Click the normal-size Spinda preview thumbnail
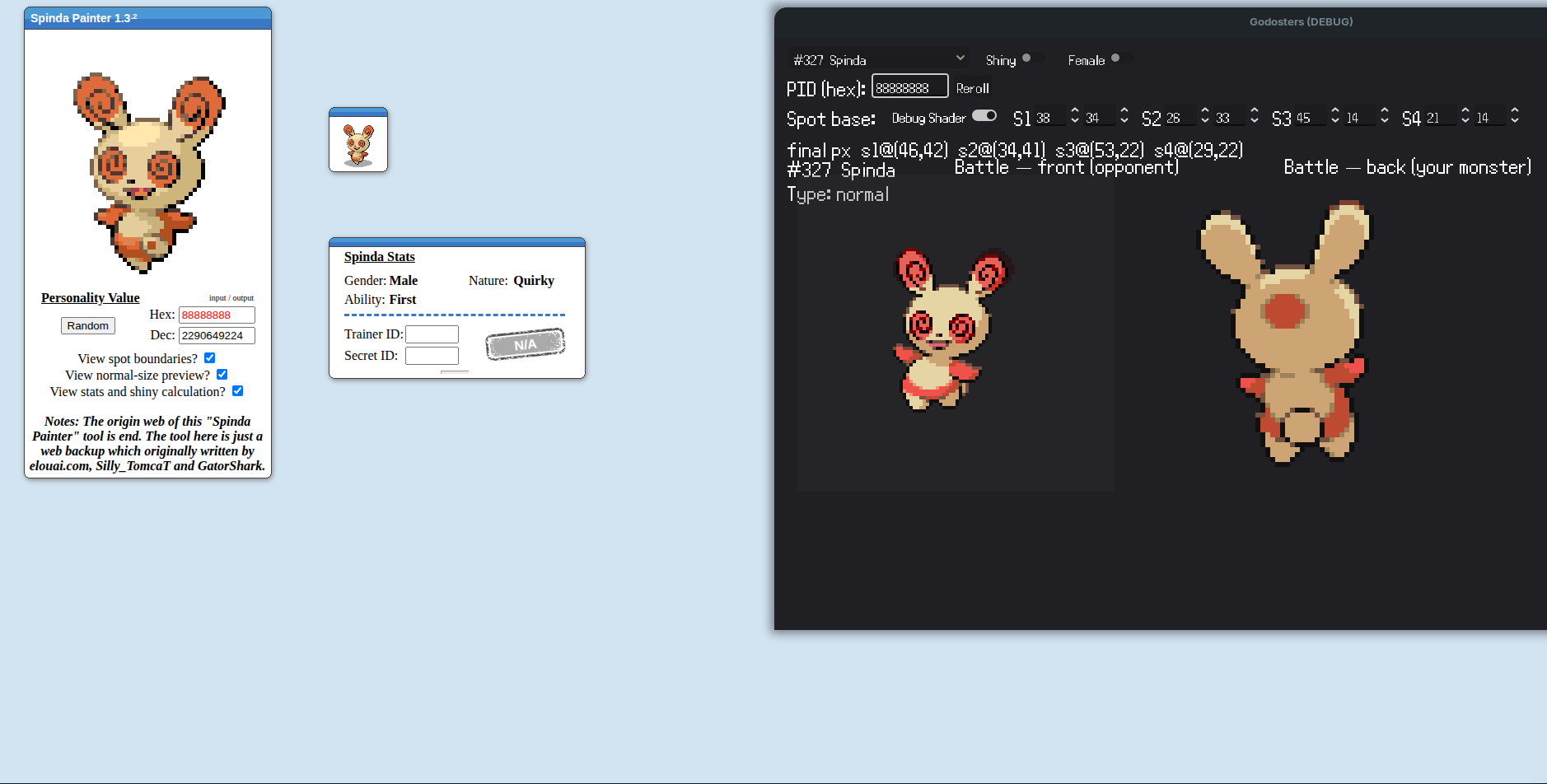The image size is (1547, 784). click(x=358, y=144)
